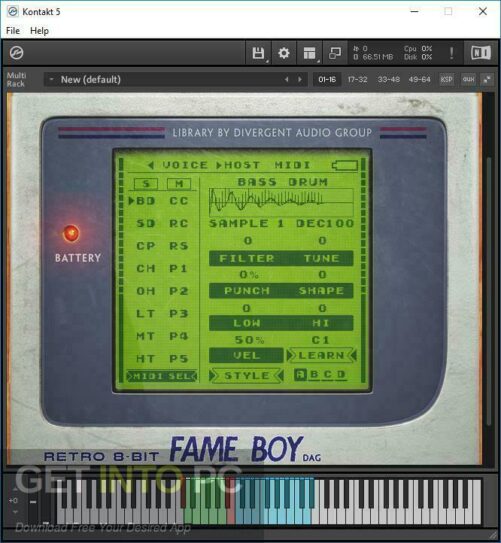501x543 pixels.
Task: Select the CC voice
Action: coord(179,201)
